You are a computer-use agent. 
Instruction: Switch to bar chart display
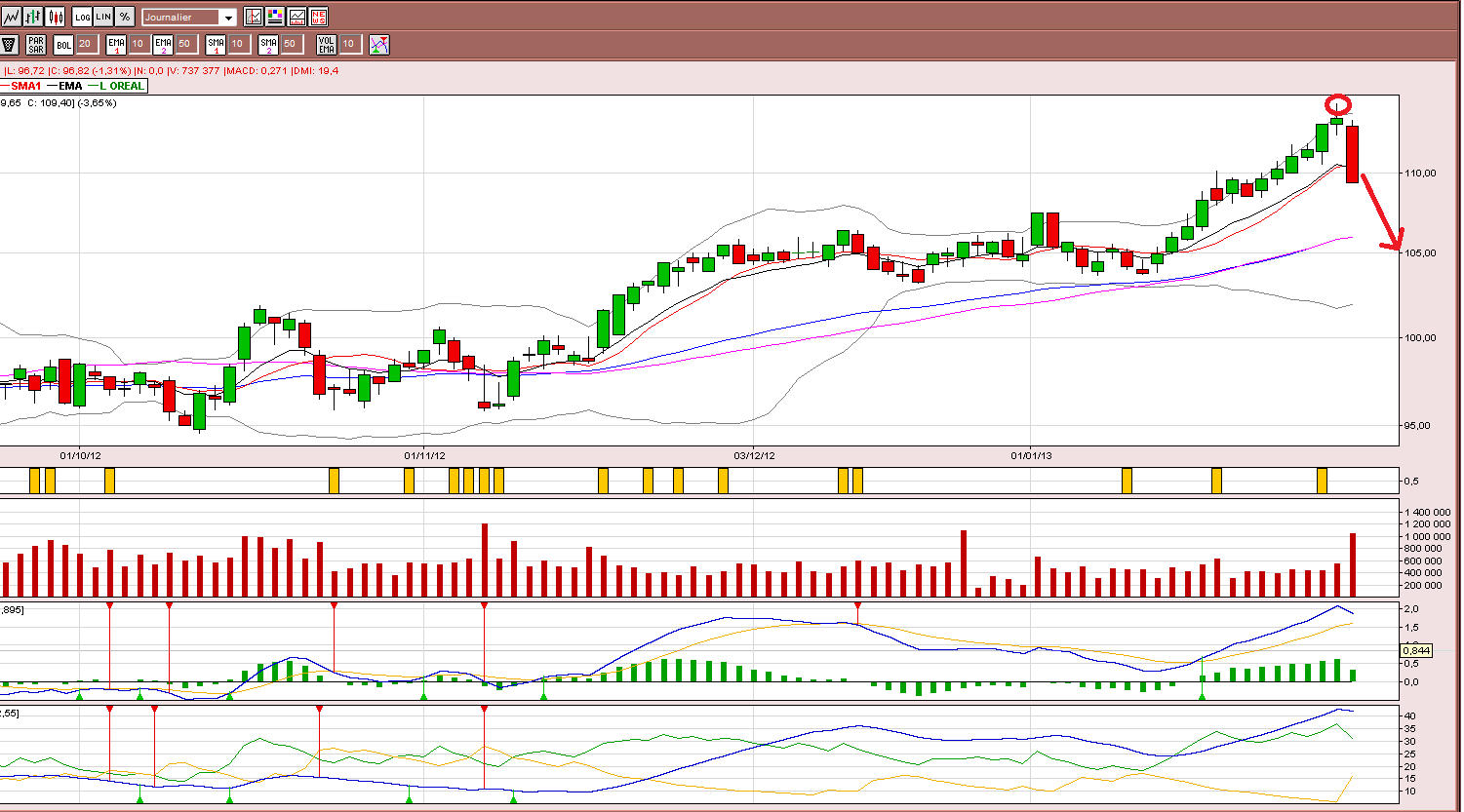click(34, 17)
